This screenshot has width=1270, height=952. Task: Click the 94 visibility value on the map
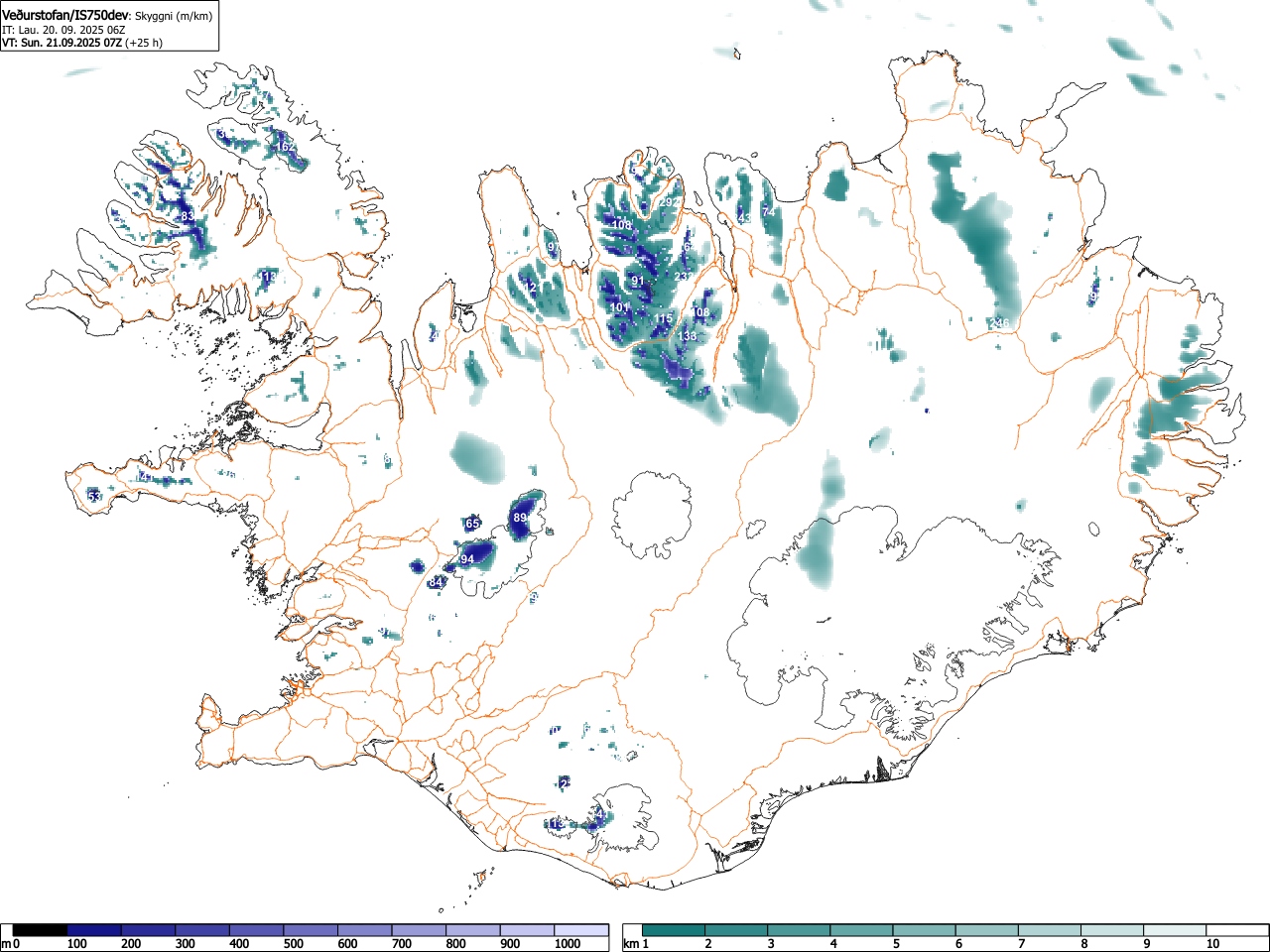click(x=467, y=559)
